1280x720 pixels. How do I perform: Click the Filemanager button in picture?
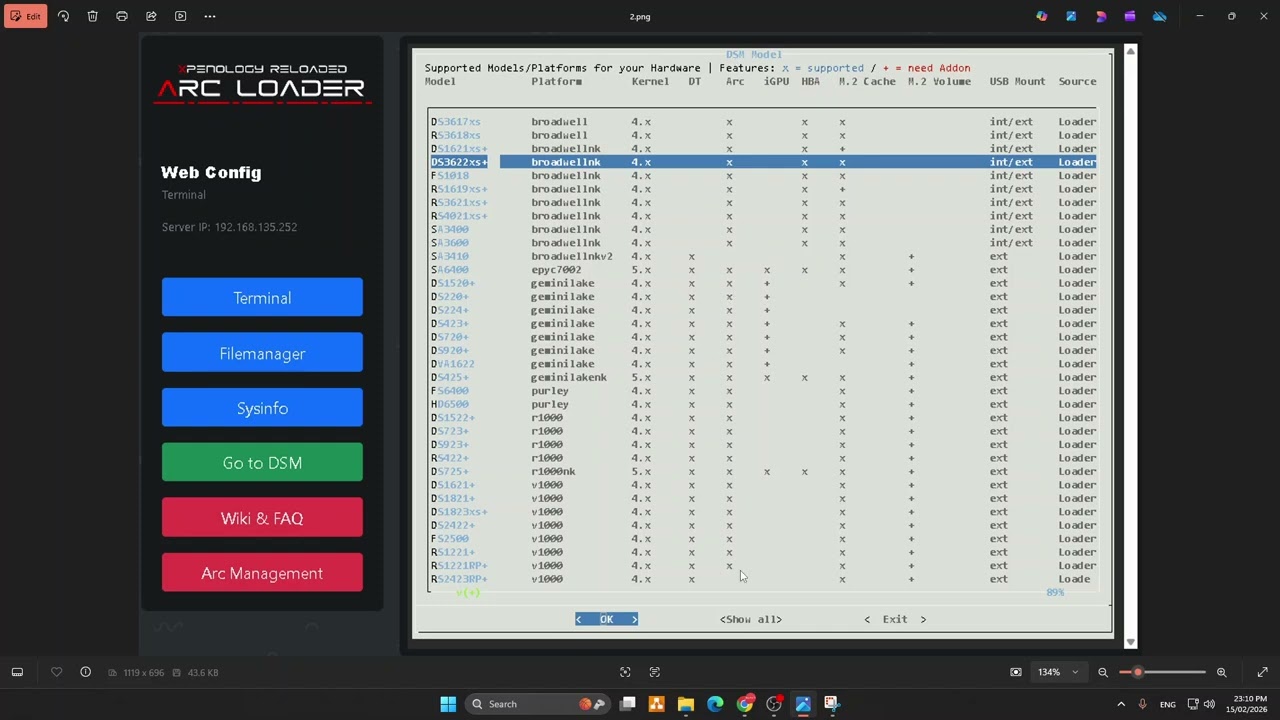(x=262, y=353)
